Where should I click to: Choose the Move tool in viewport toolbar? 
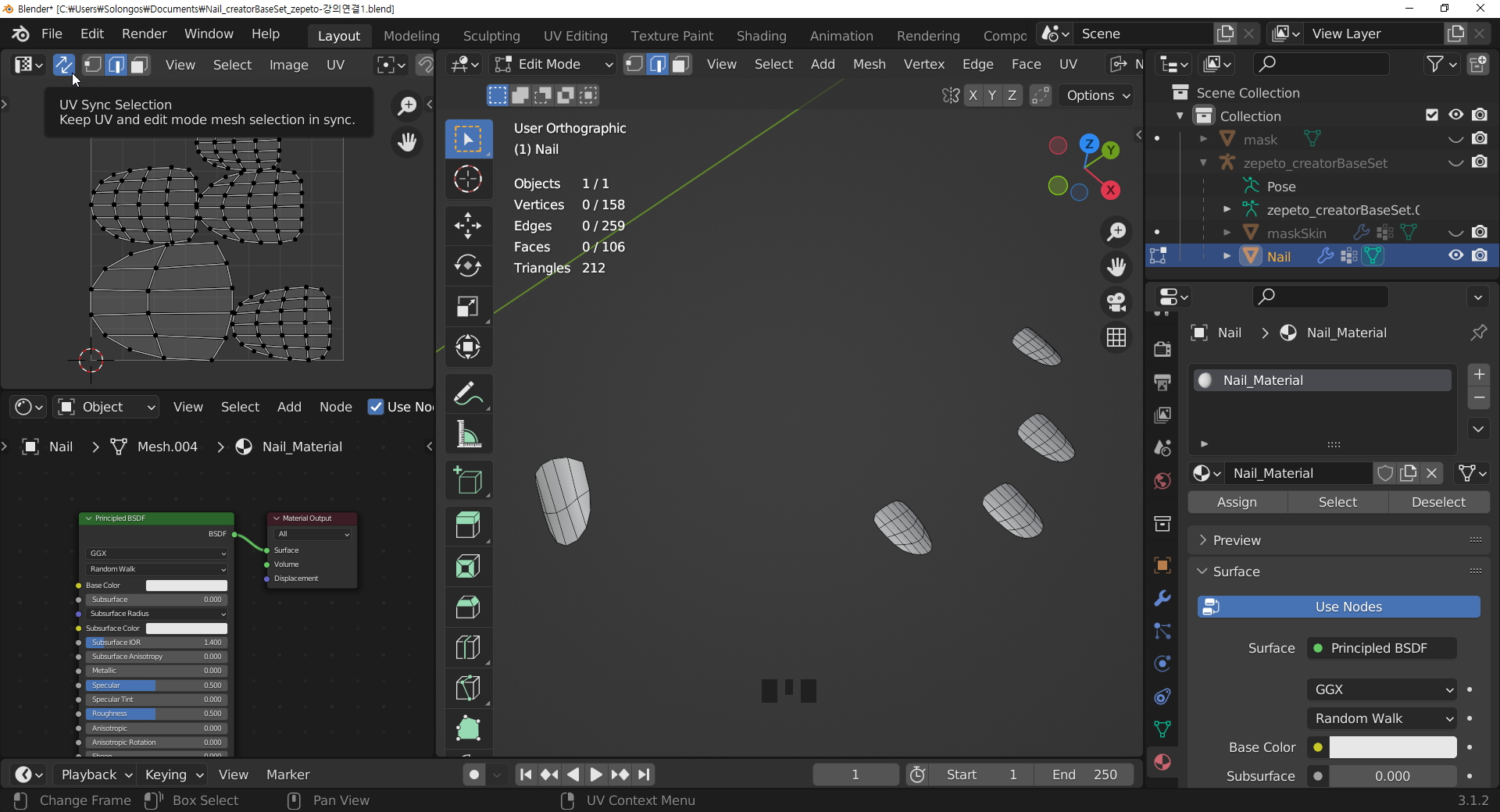coord(468,226)
